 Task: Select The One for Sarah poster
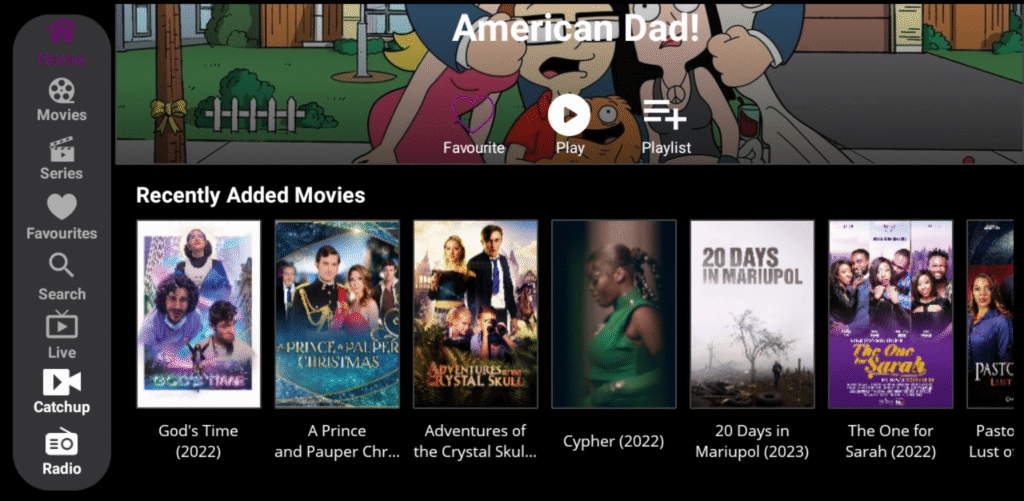pyautogui.click(x=891, y=314)
